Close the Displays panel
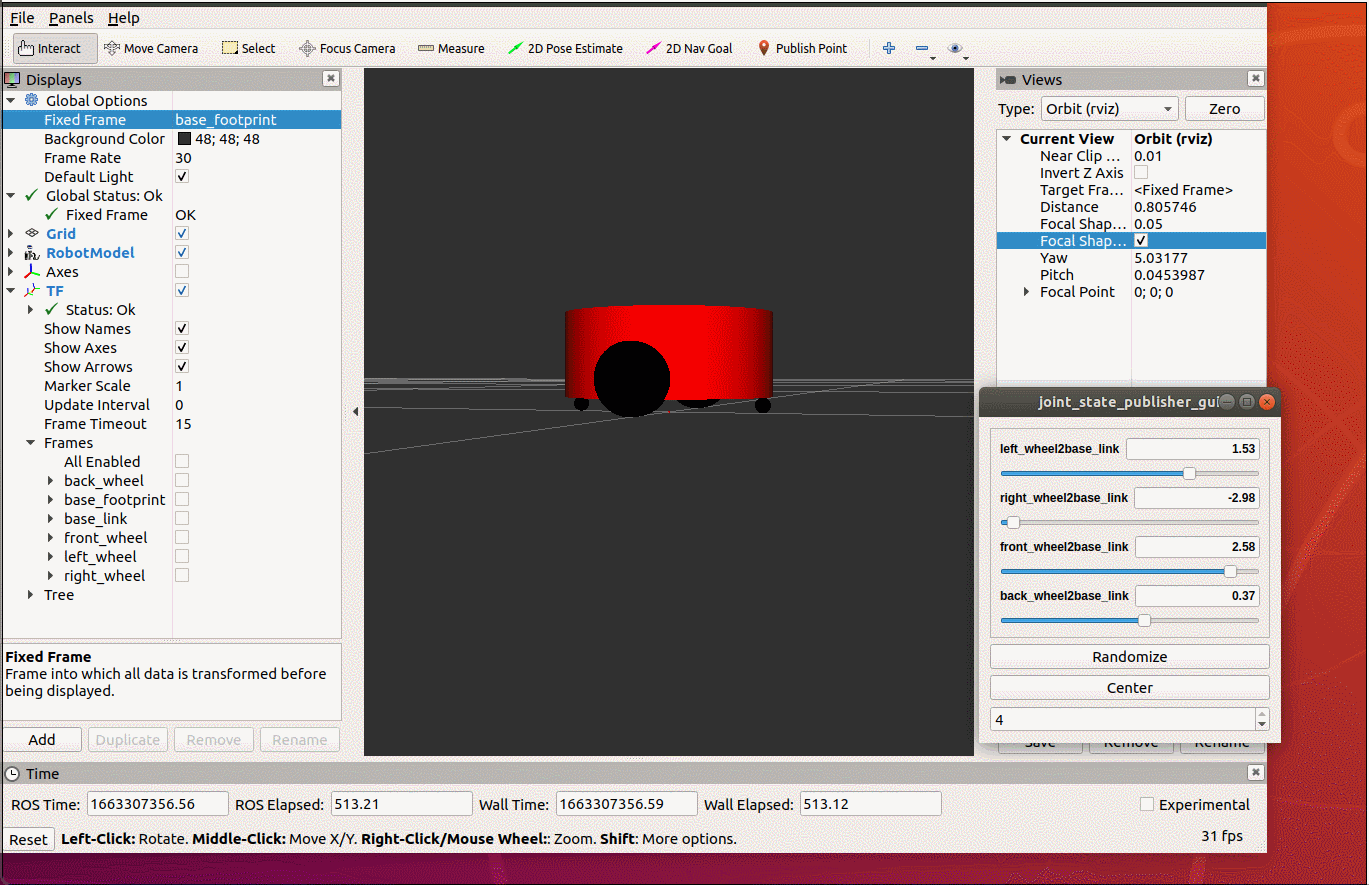The width and height of the screenshot is (1369, 885). point(331,79)
